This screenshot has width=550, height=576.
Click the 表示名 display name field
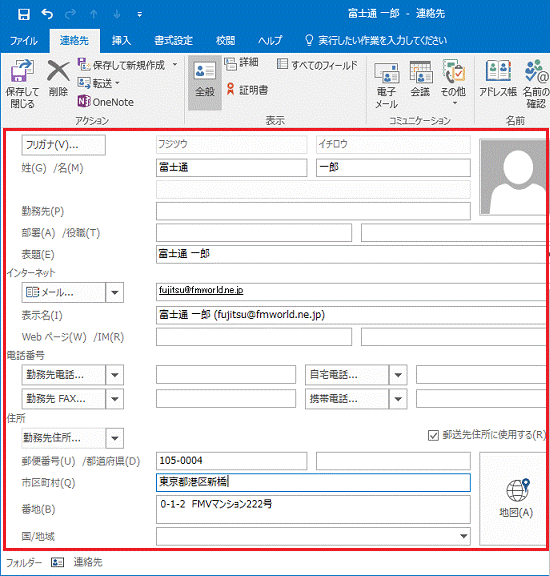point(352,315)
